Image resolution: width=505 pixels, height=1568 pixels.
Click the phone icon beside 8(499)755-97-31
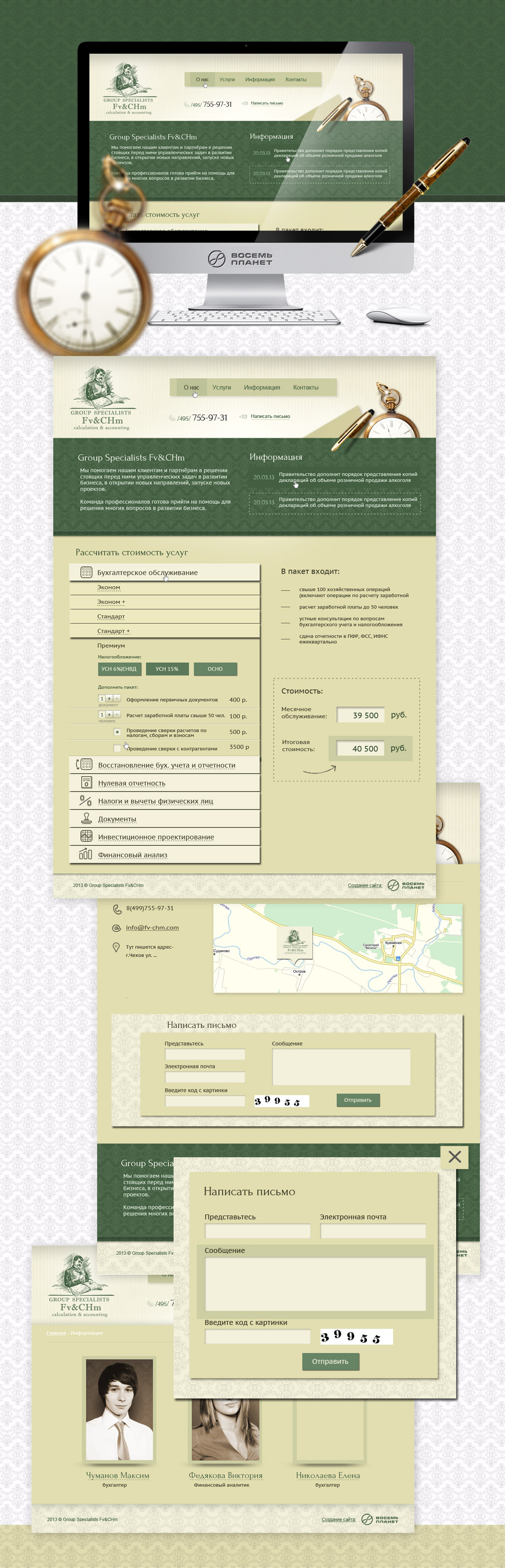click(117, 909)
